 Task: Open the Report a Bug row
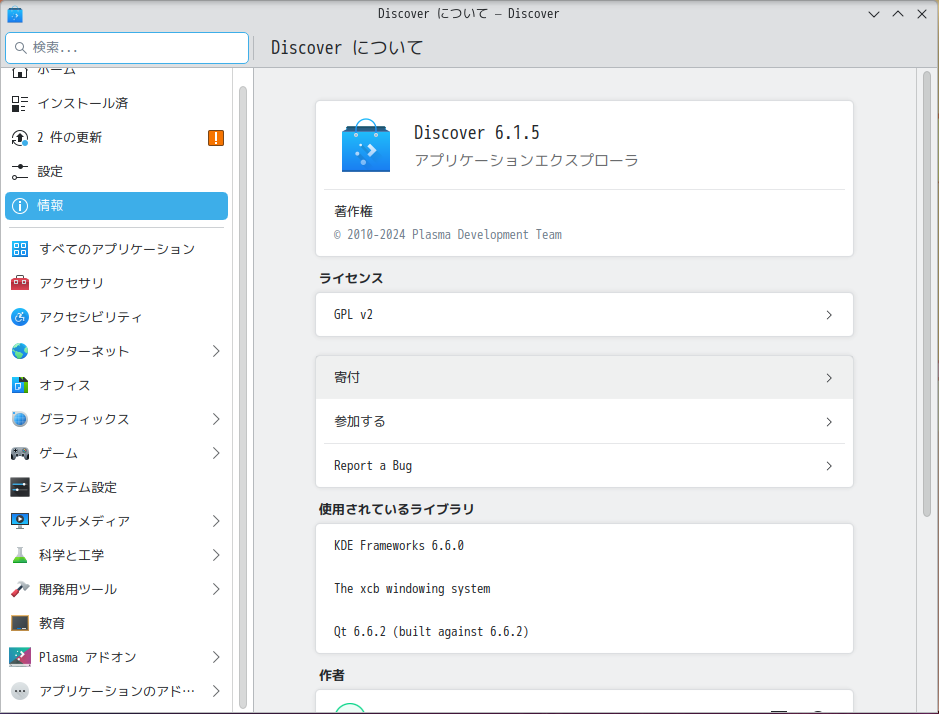584,466
